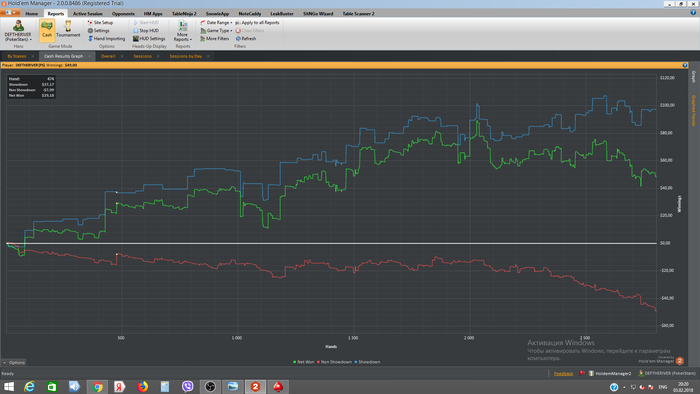Click the Refresh filters icon
The height and width of the screenshot is (394, 700).
click(x=246, y=39)
